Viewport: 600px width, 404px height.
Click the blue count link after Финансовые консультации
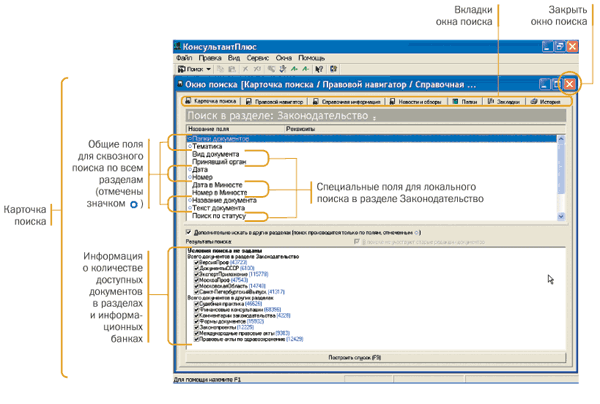tap(272, 309)
